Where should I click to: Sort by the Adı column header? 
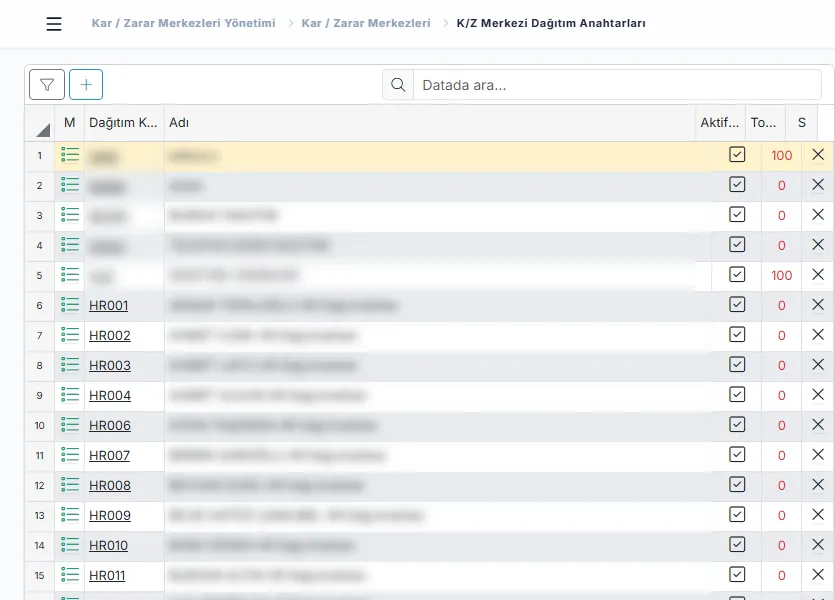[x=430, y=123]
